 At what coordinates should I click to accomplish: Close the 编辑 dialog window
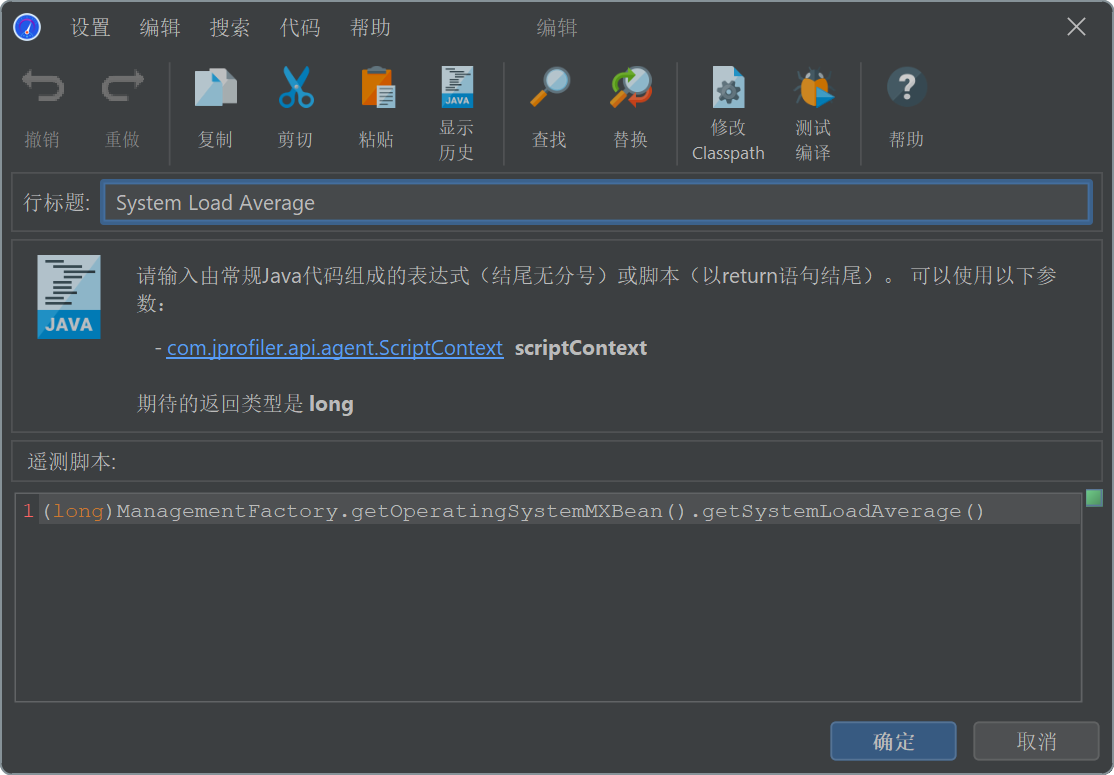[1076, 27]
